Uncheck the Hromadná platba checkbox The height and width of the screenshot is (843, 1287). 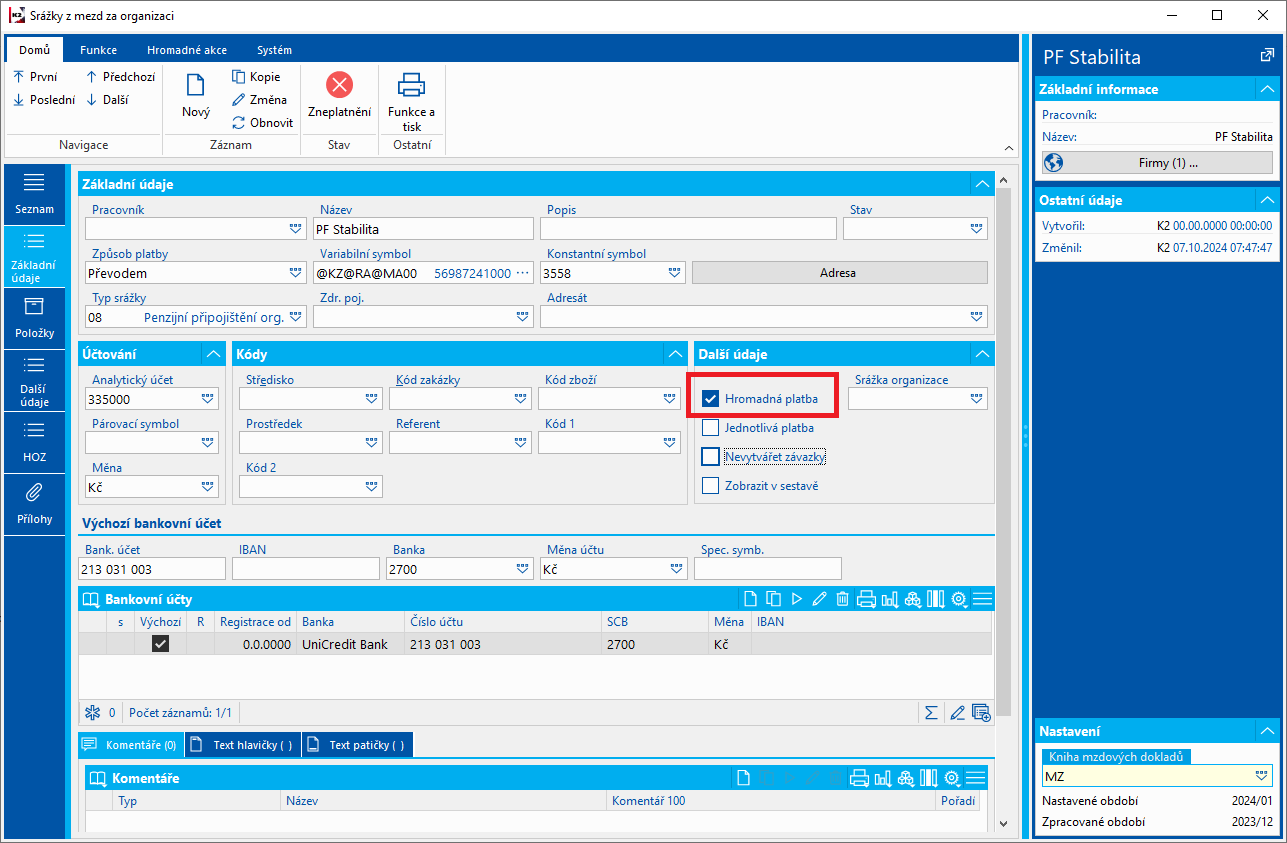point(711,399)
